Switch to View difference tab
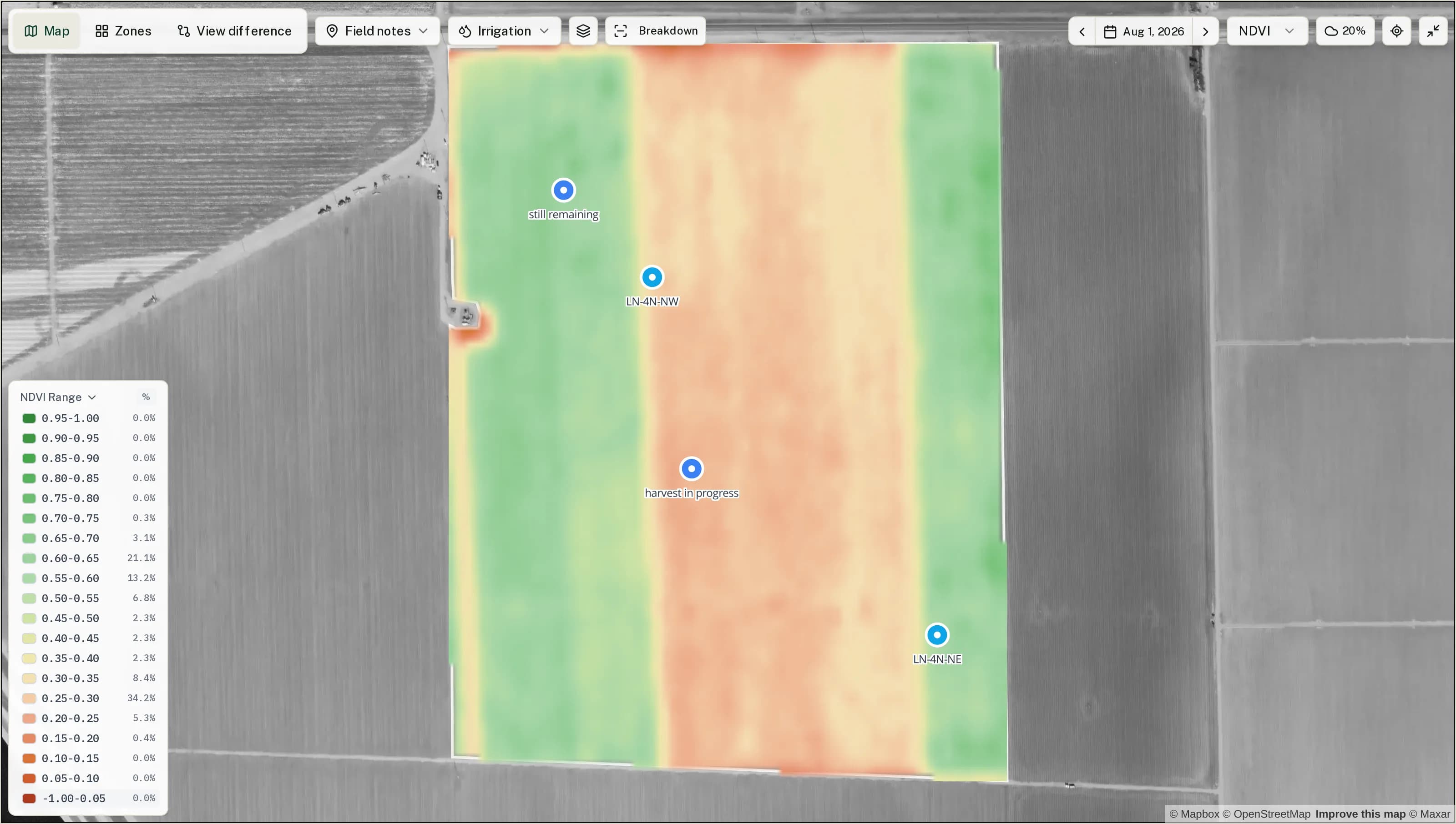This screenshot has width=1456, height=824. (x=234, y=30)
